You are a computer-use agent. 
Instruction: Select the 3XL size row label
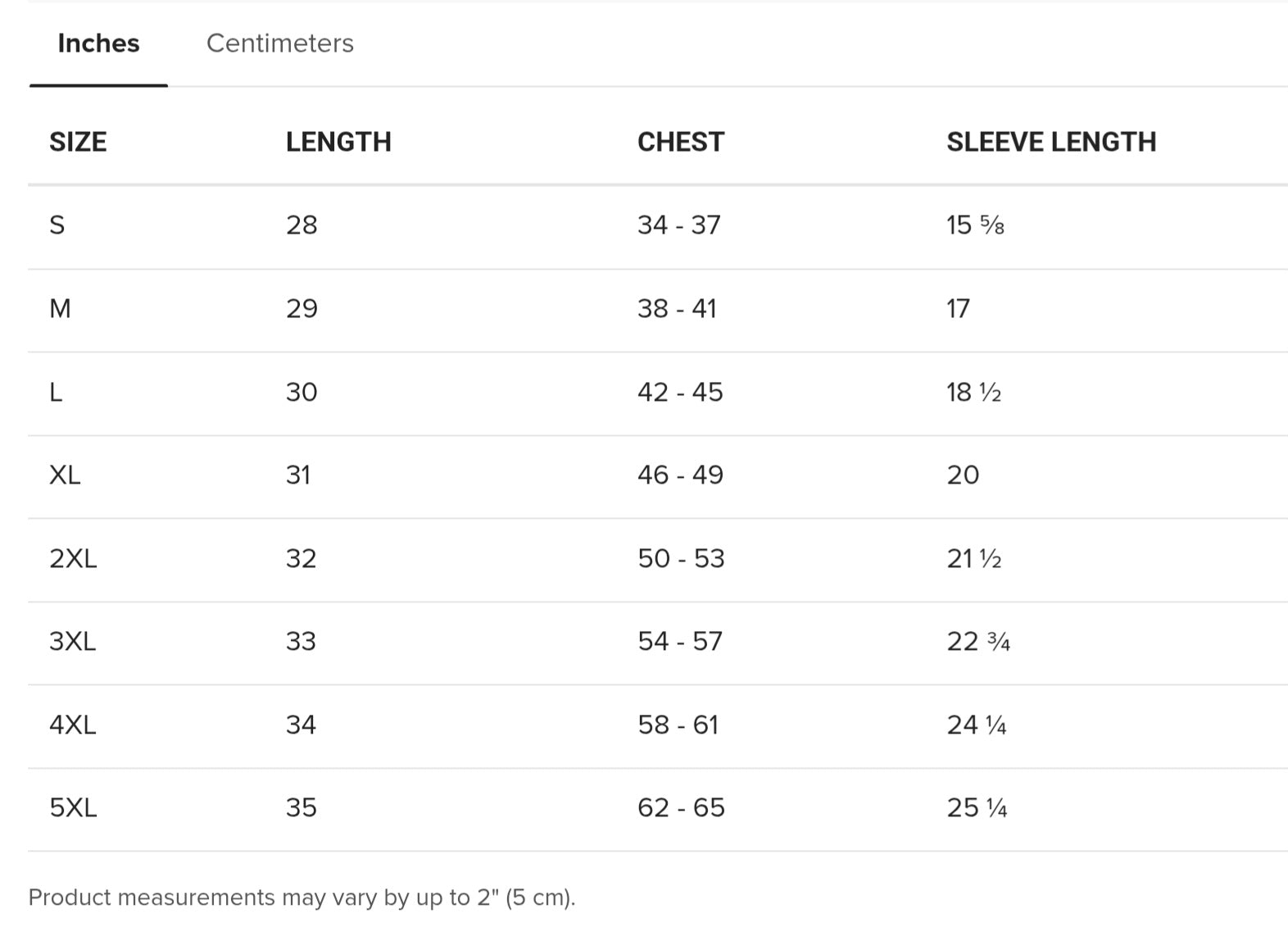tap(73, 642)
